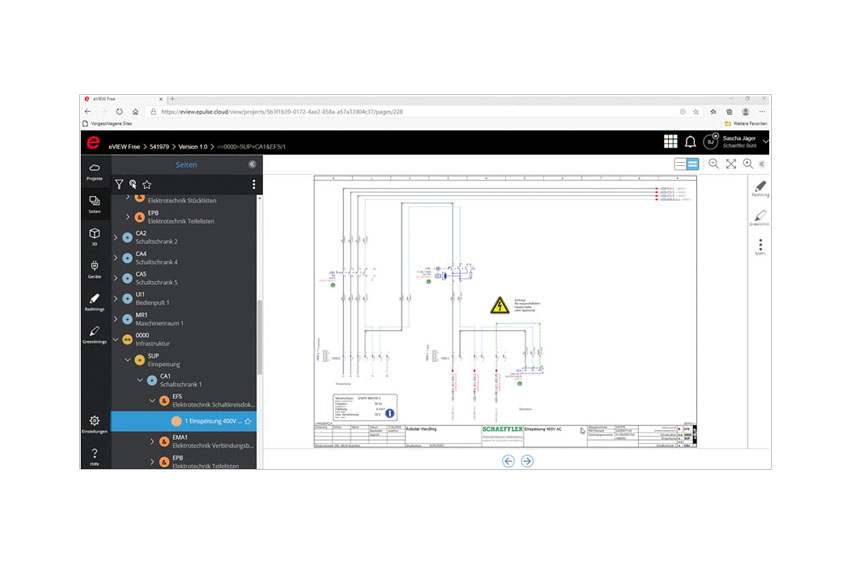
Task: Reload the browser page
Action: coord(119,112)
